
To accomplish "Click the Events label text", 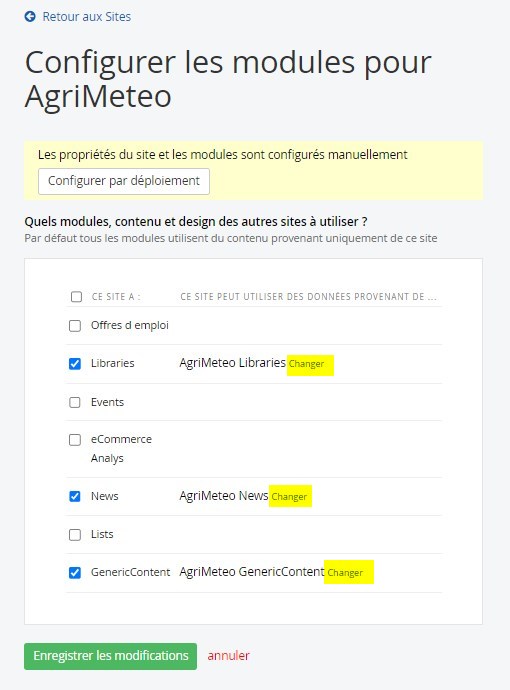I will 107,402.
